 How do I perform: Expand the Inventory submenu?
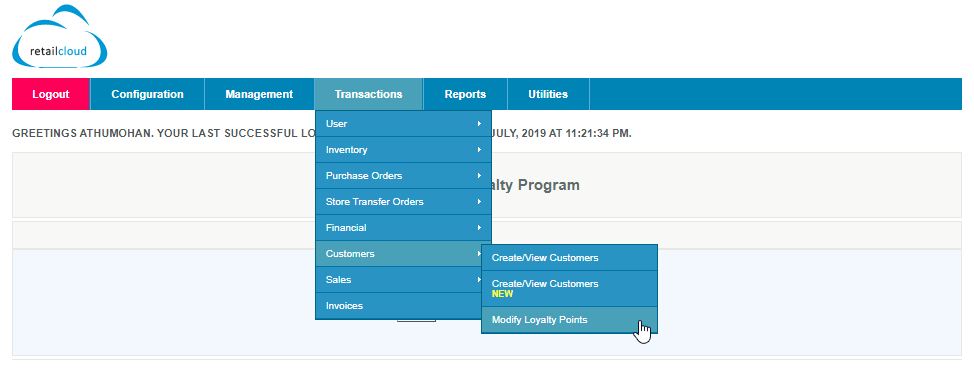click(x=403, y=150)
